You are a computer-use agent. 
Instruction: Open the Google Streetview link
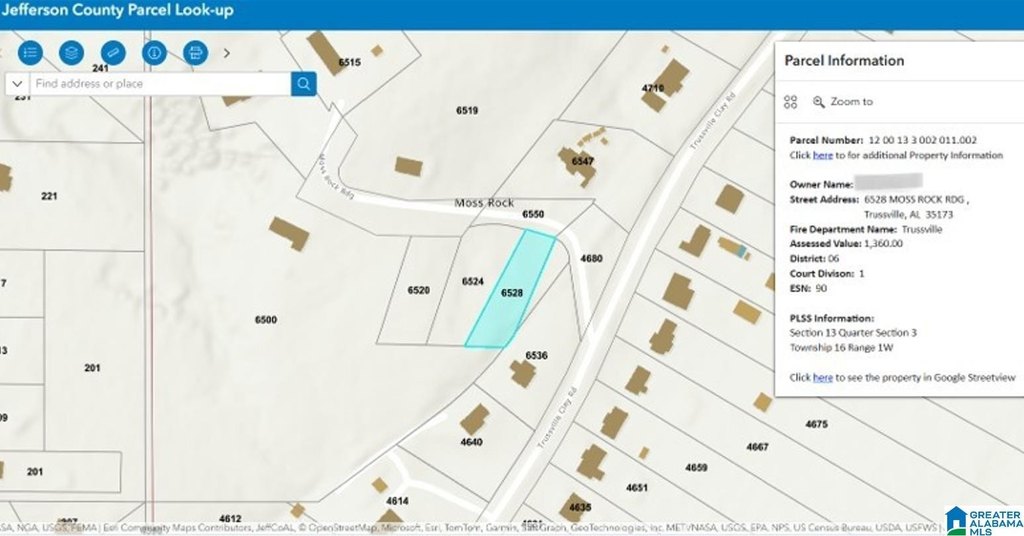click(x=822, y=377)
